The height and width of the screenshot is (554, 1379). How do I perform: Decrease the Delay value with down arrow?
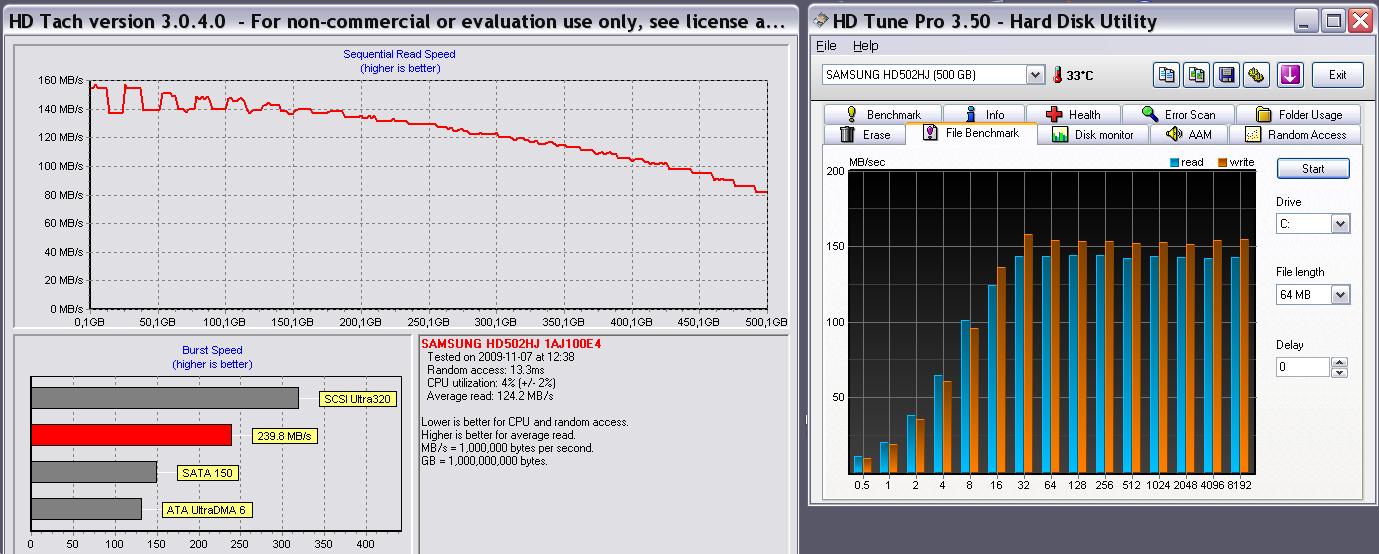click(1340, 372)
